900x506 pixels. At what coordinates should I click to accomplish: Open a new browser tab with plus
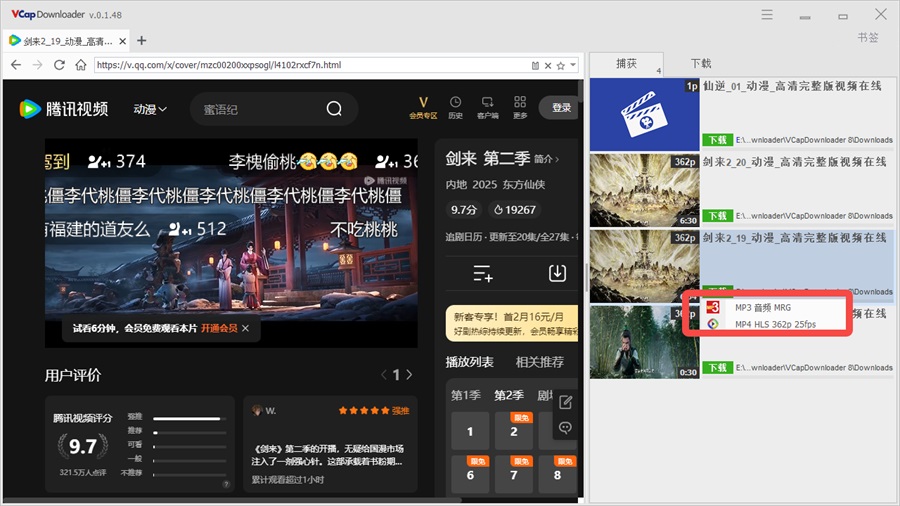coord(142,41)
